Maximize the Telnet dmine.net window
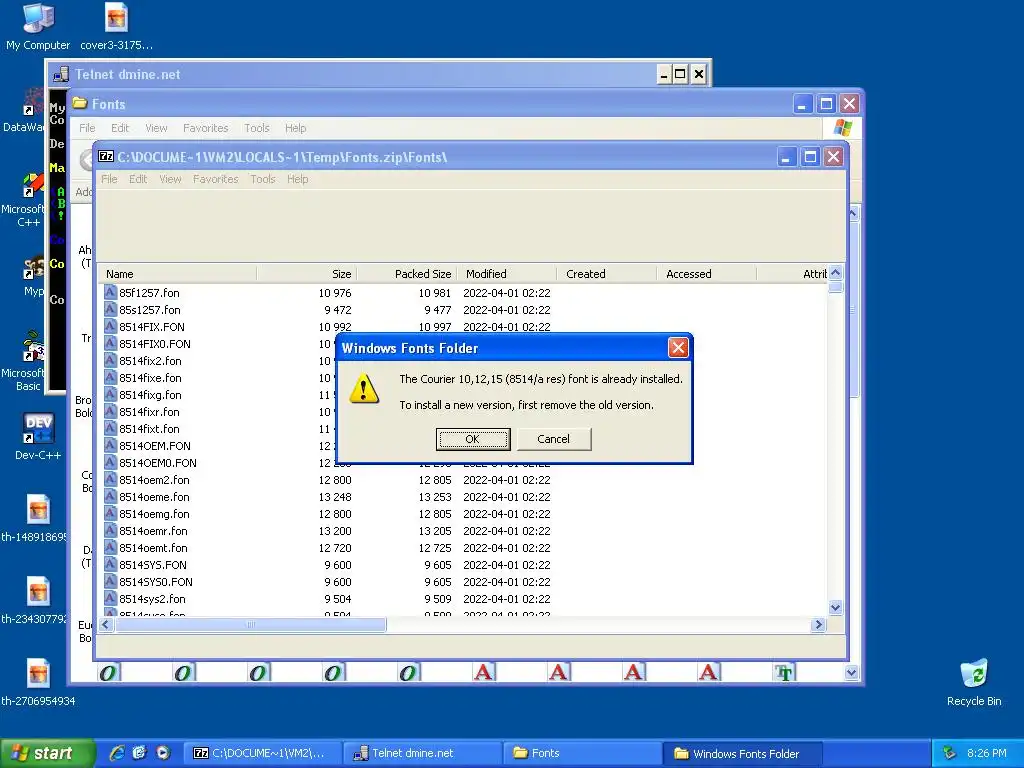 point(680,74)
